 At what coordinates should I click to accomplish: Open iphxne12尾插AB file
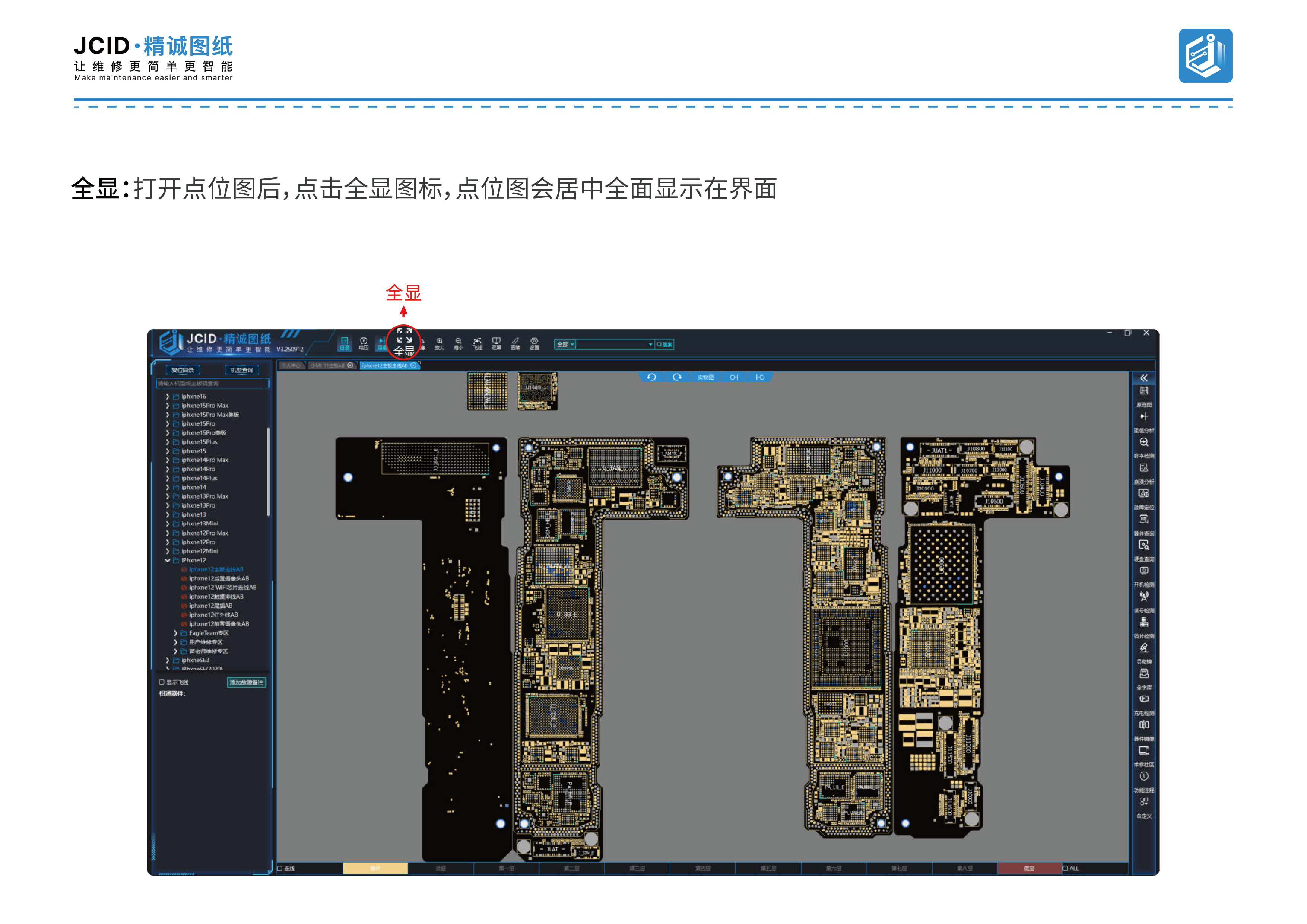210,606
